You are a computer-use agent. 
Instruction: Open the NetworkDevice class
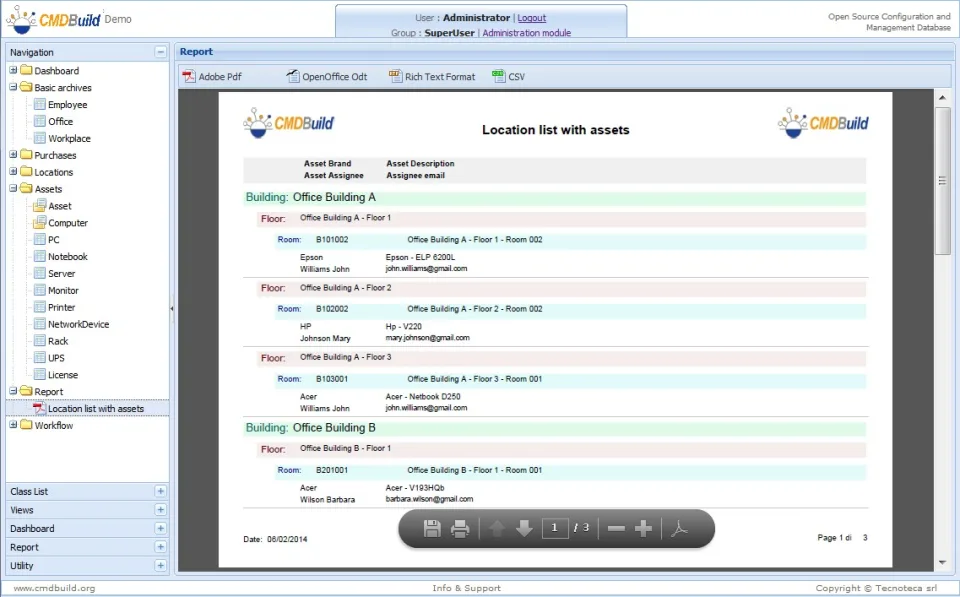[78, 324]
